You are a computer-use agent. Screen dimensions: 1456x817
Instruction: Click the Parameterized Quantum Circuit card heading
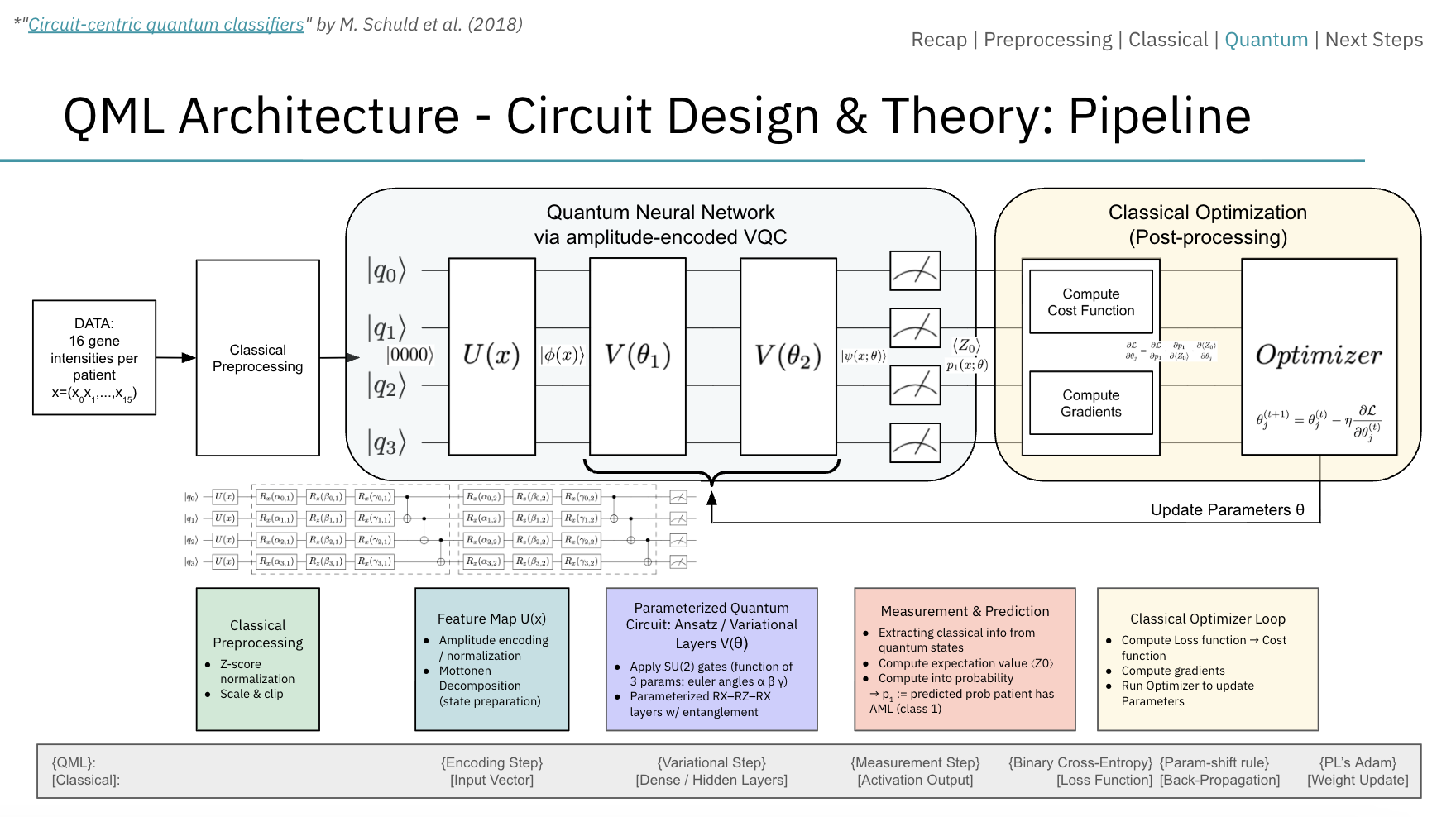pyautogui.click(x=711, y=625)
